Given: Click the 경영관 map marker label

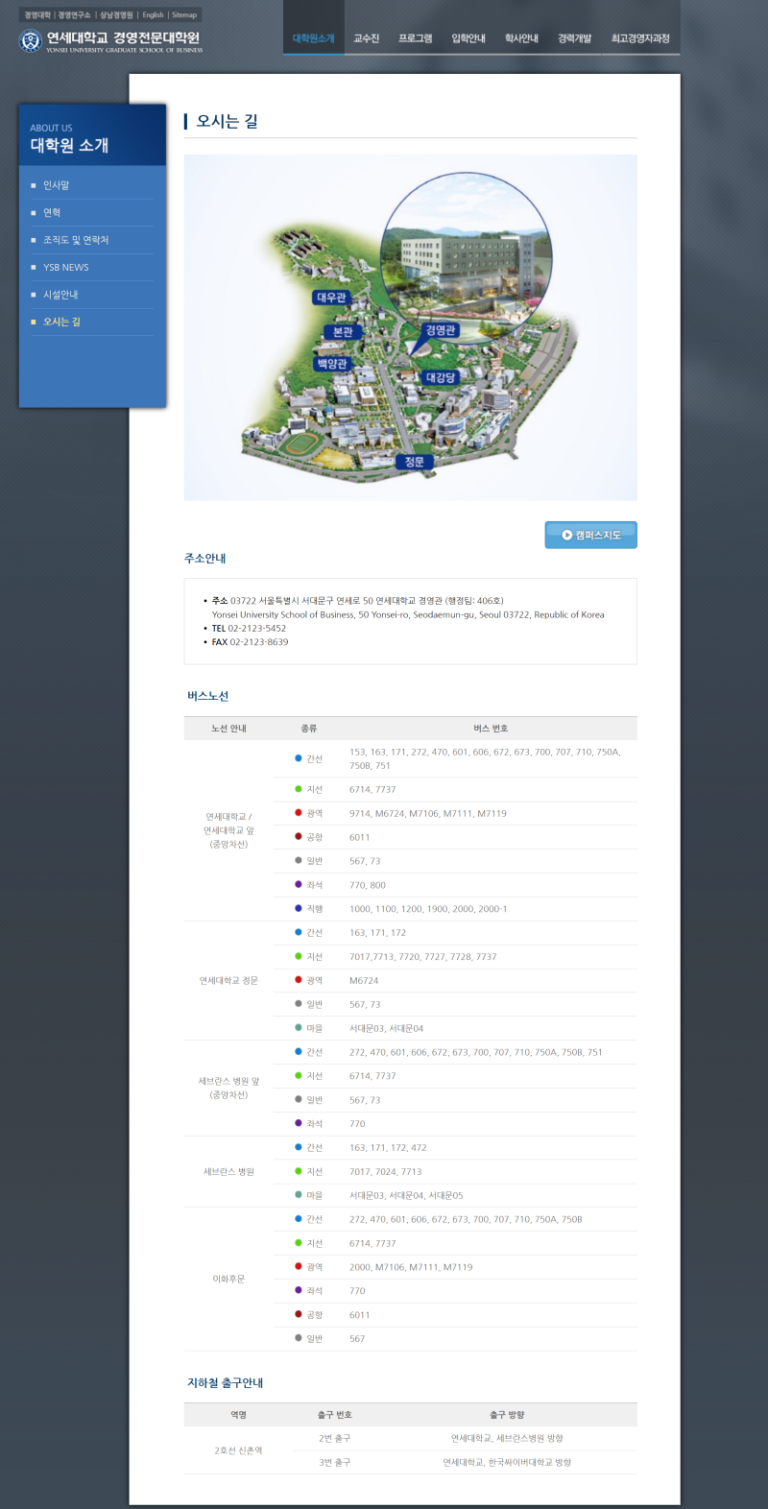Looking at the screenshot, I should click(440, 329).
